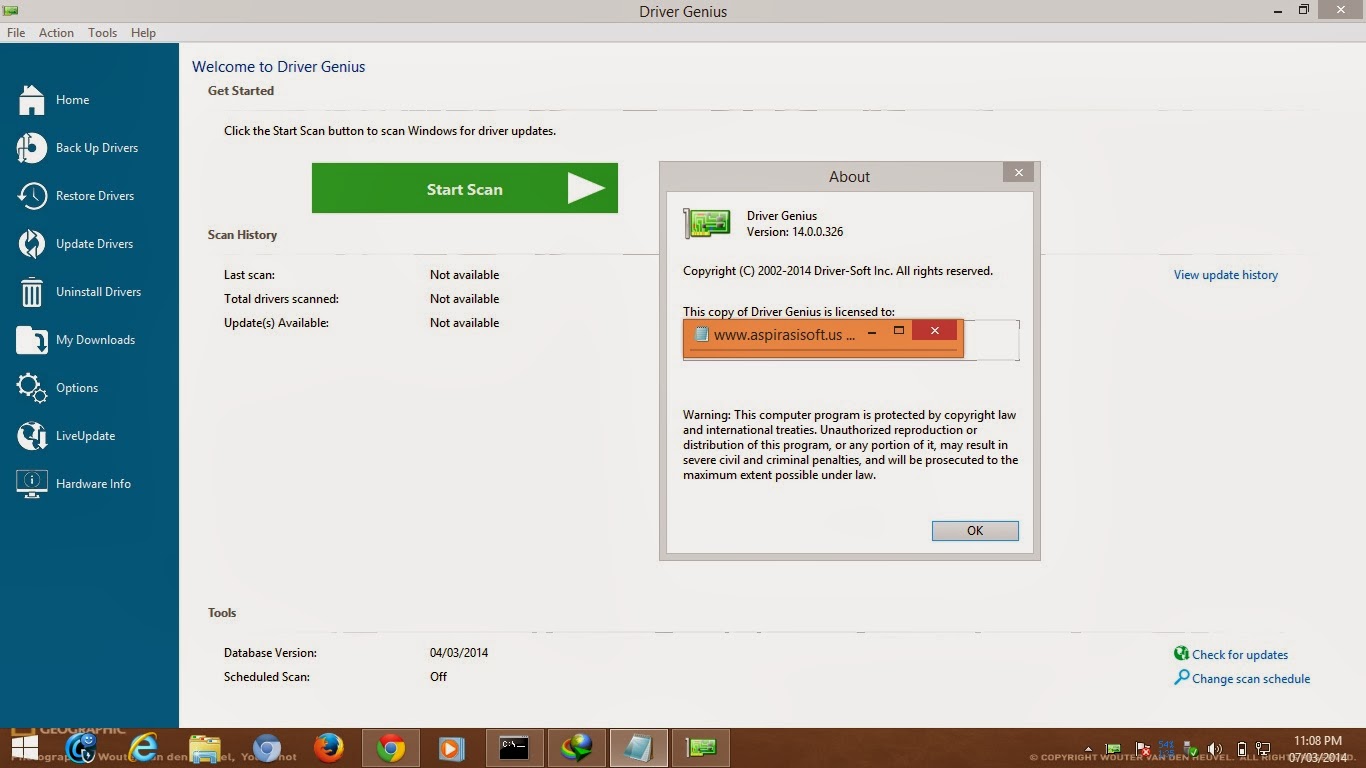Click the battery tray icon
The width and height of the screenshot is (1366, 768).
1241,749
